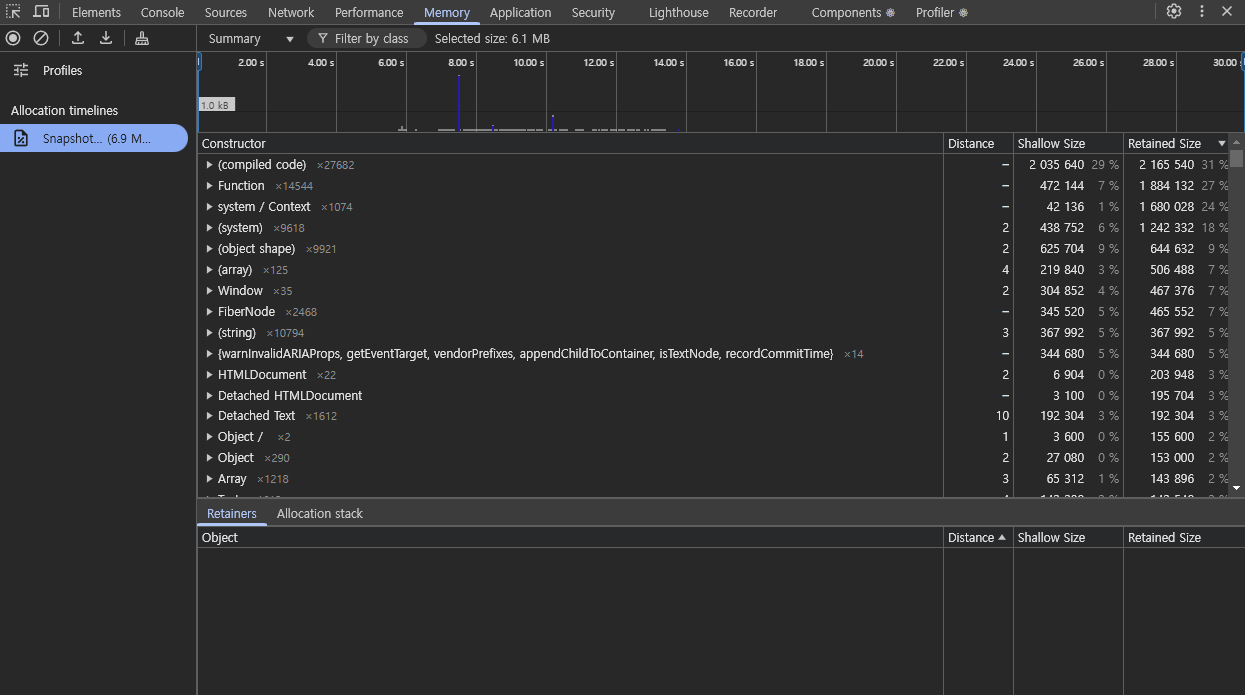Switch to the Allocation stack tab
The image size is (1245, 695).
tap(320, 514)
